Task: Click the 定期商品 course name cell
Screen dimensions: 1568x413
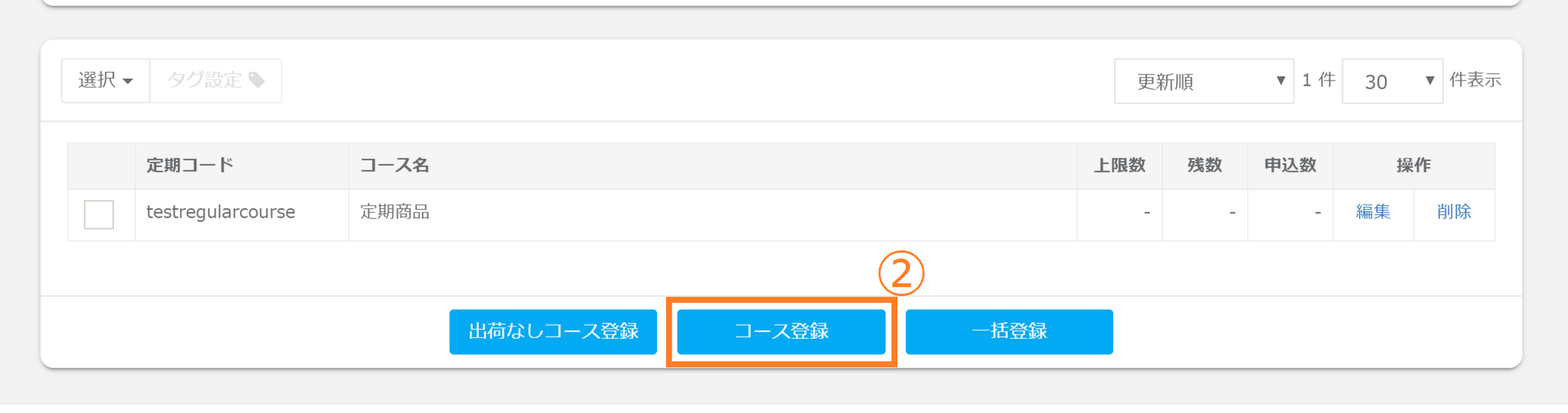Action: pyautogui.click(x=395, y=212)
